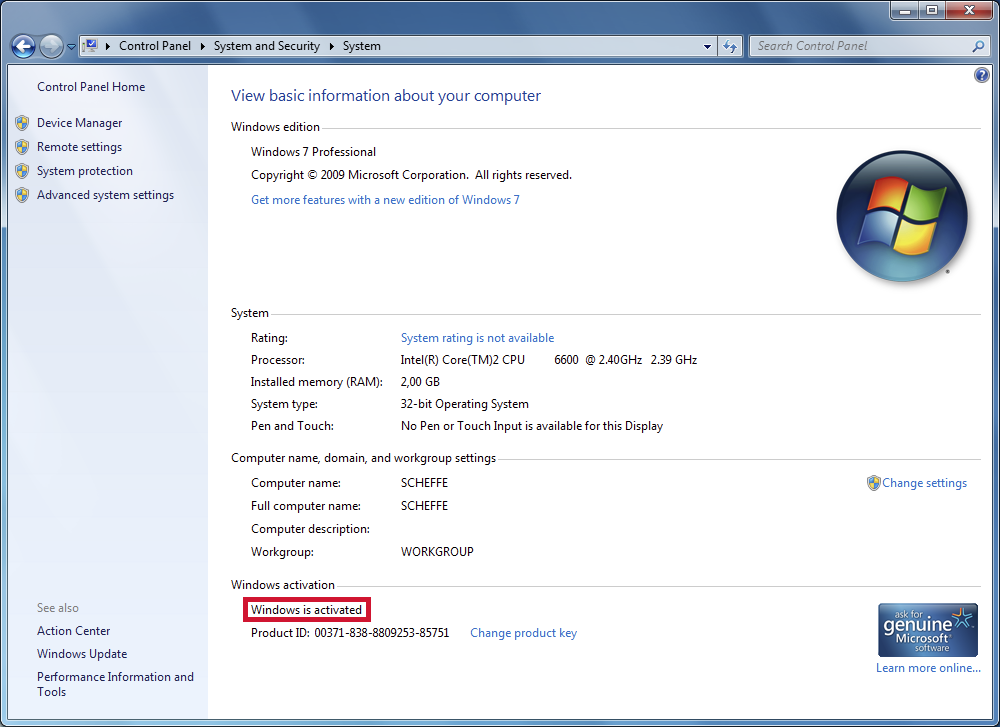Open Windows Update under See also
Screen dimensions: 1000x727
(82, 654)
